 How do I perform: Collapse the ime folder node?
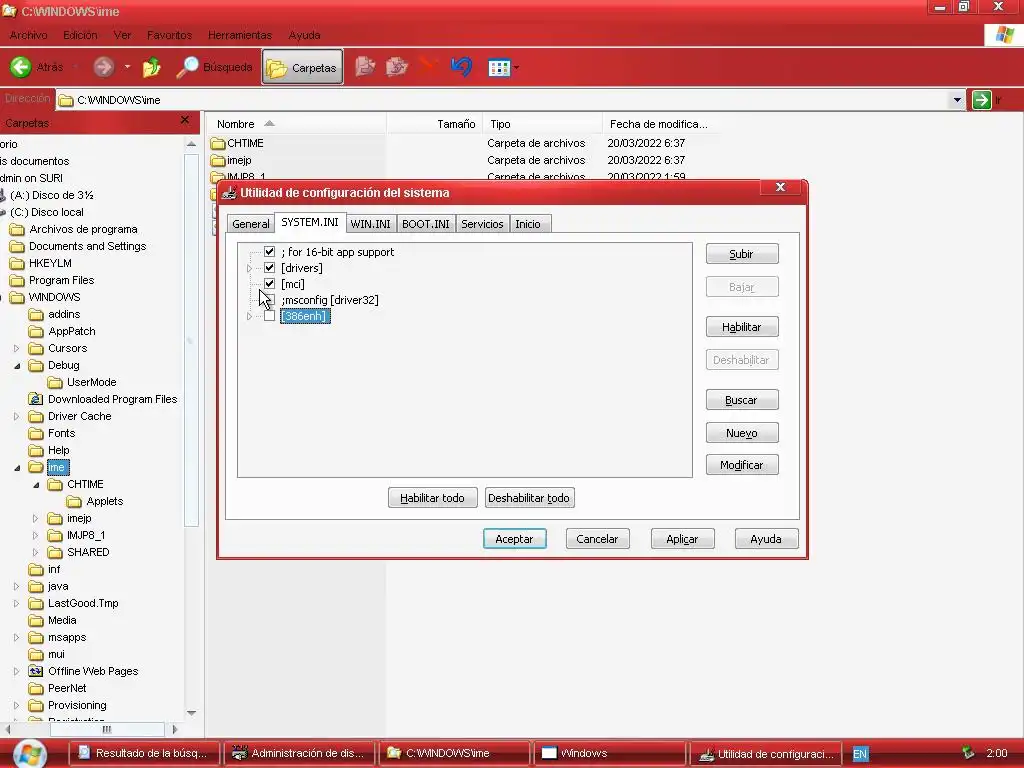pyautogui.click(x=17, y=468)
